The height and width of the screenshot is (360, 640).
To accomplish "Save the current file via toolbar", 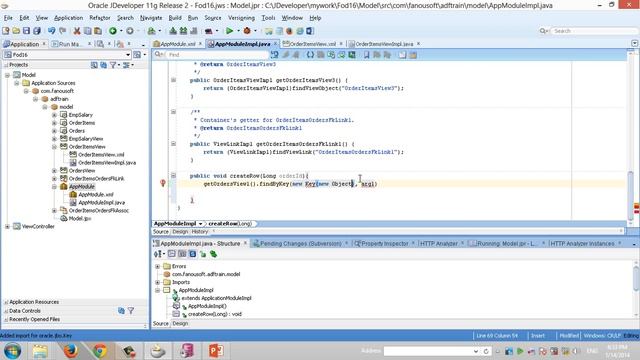I will click(27, 31).
